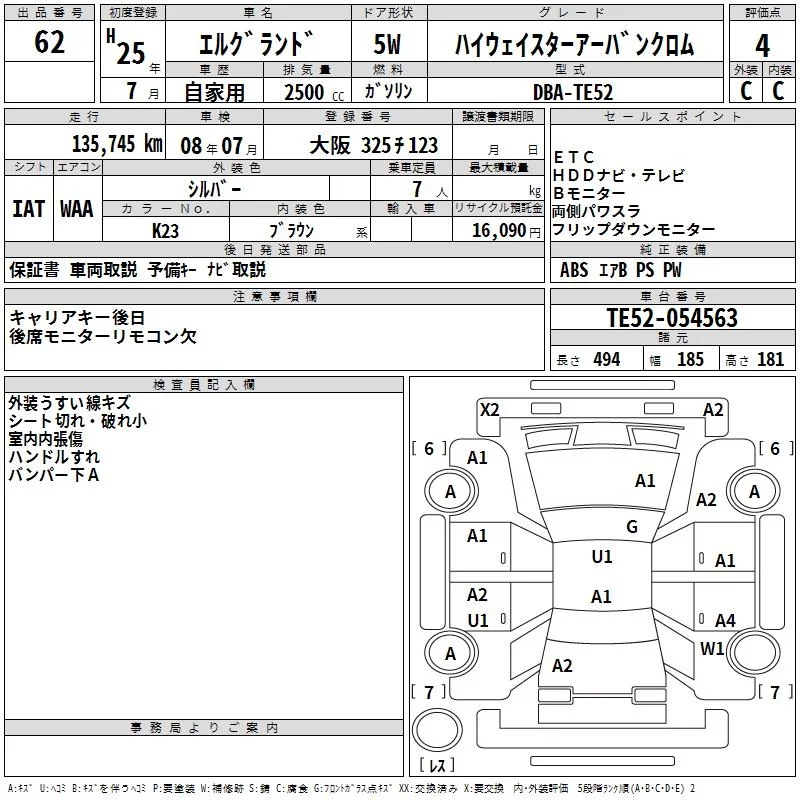Screen dimensions: 800x800
Task: Click the inspection date 08年07月
Action: tap(218, 146)
